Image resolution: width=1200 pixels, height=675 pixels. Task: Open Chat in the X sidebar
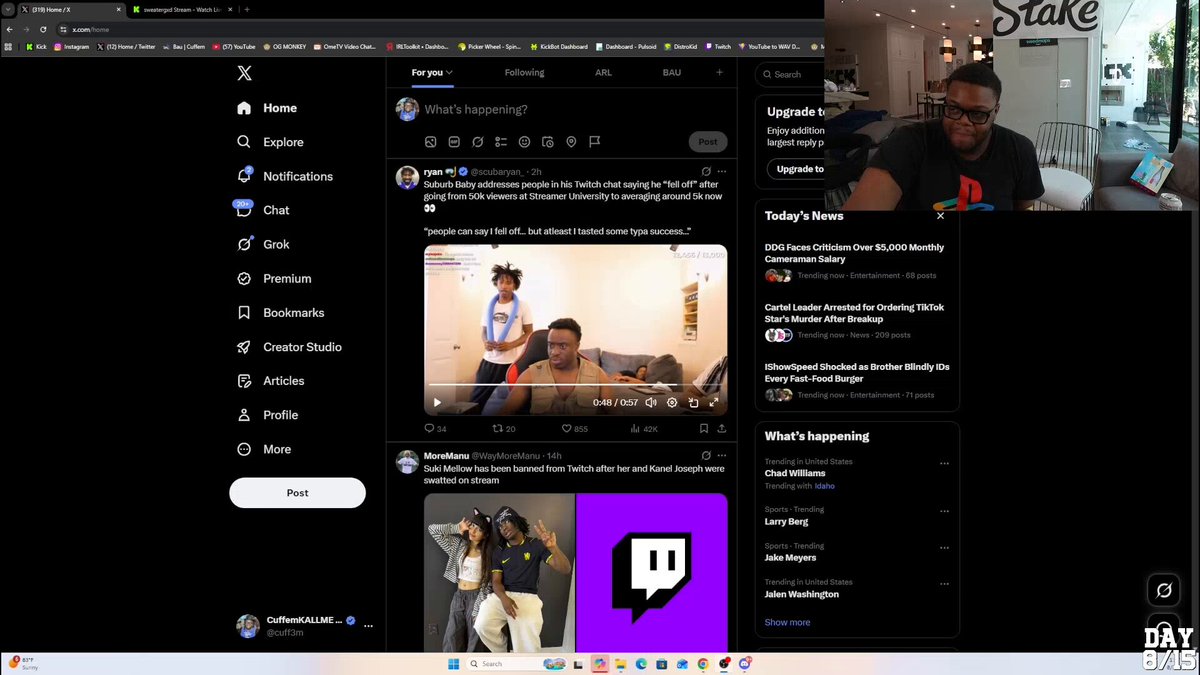tap(263, 210)
